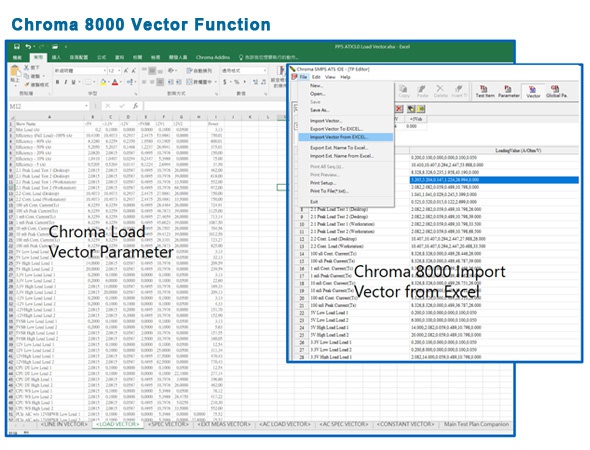The height and width of the screenshot is (450, 590).
Task: Click the Insert Function fx icon
Action: [x=135, y=106]
